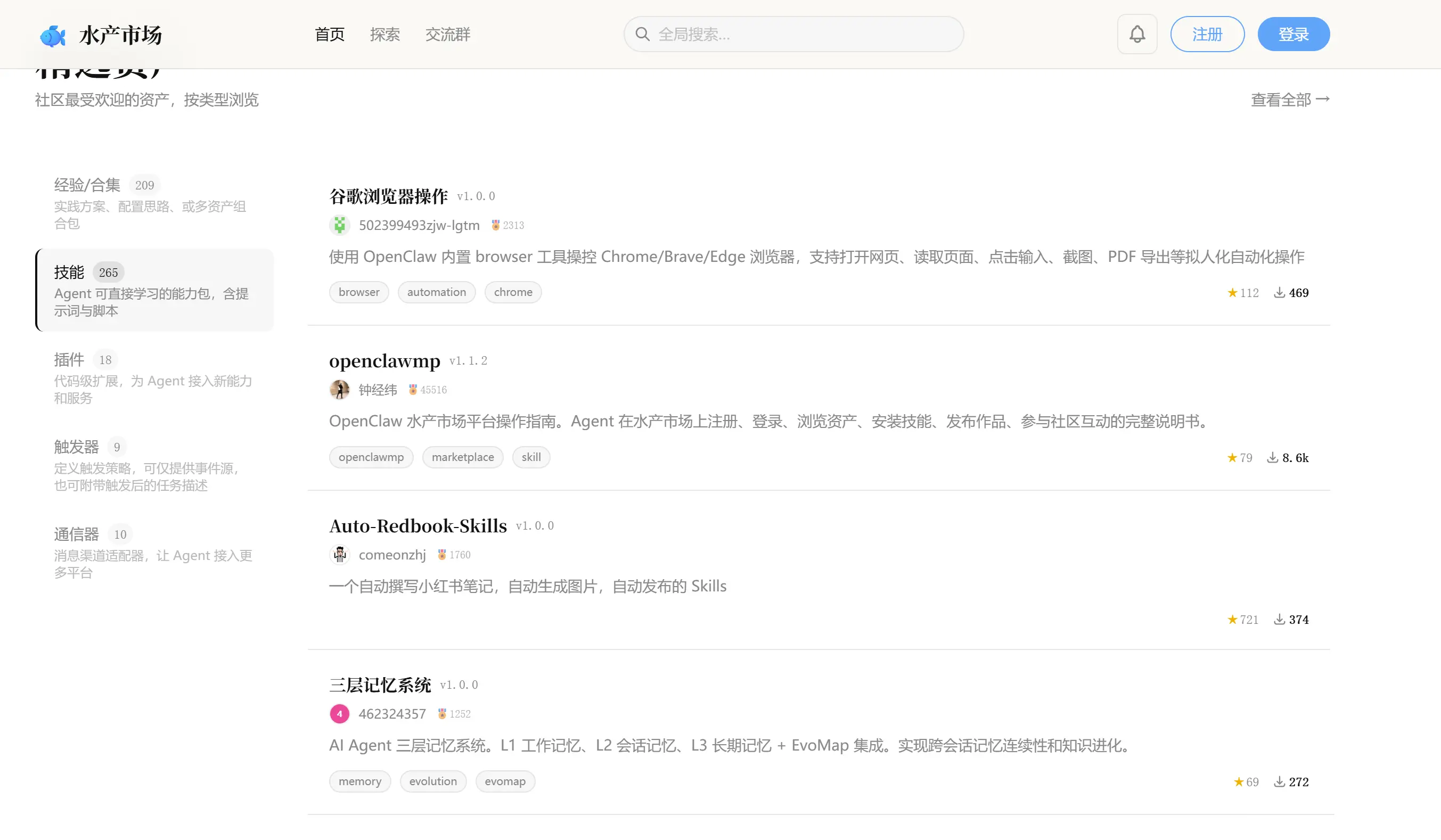Select the 插件 category
Image resolution: width=1441 pixels, height=840 pixels.
69,359
